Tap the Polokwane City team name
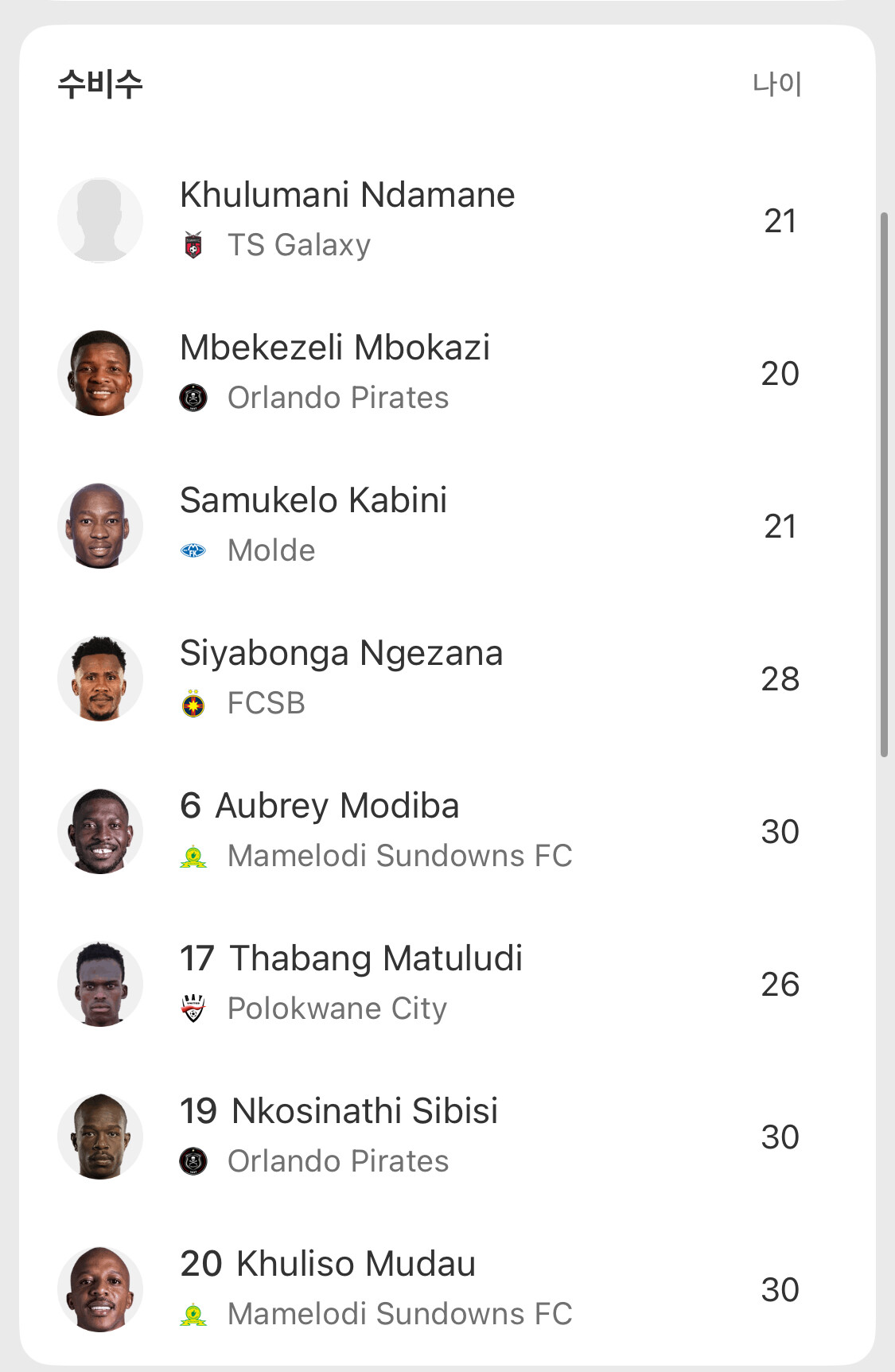Screen dimensions: 895x1372 pos(337,1009)
